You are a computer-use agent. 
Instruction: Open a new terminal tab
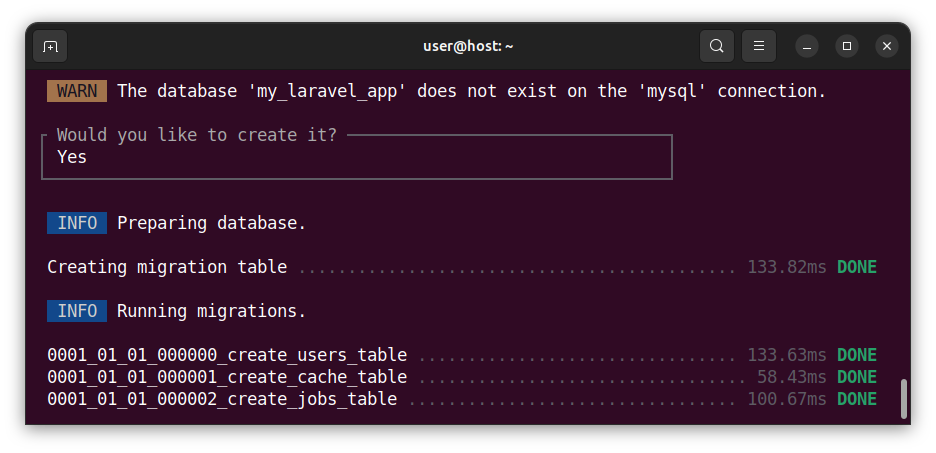[x=50, y=46]
